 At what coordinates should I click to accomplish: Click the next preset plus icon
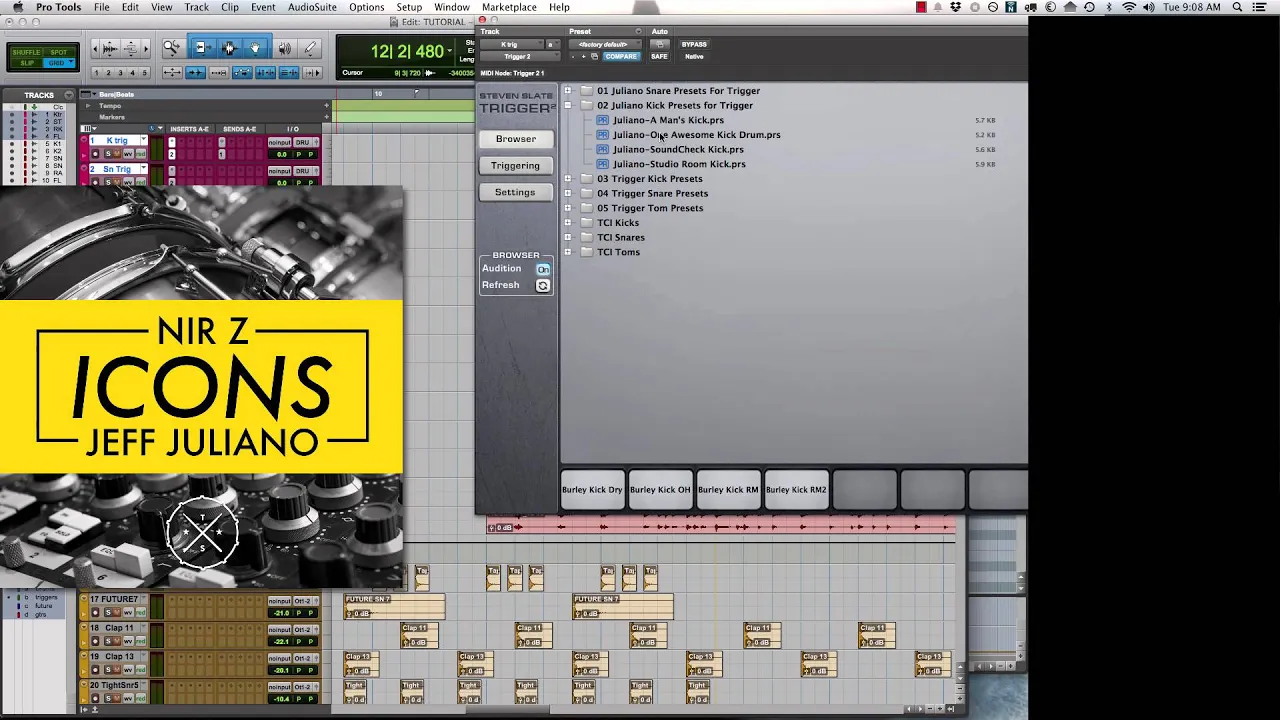pos(583,57)
